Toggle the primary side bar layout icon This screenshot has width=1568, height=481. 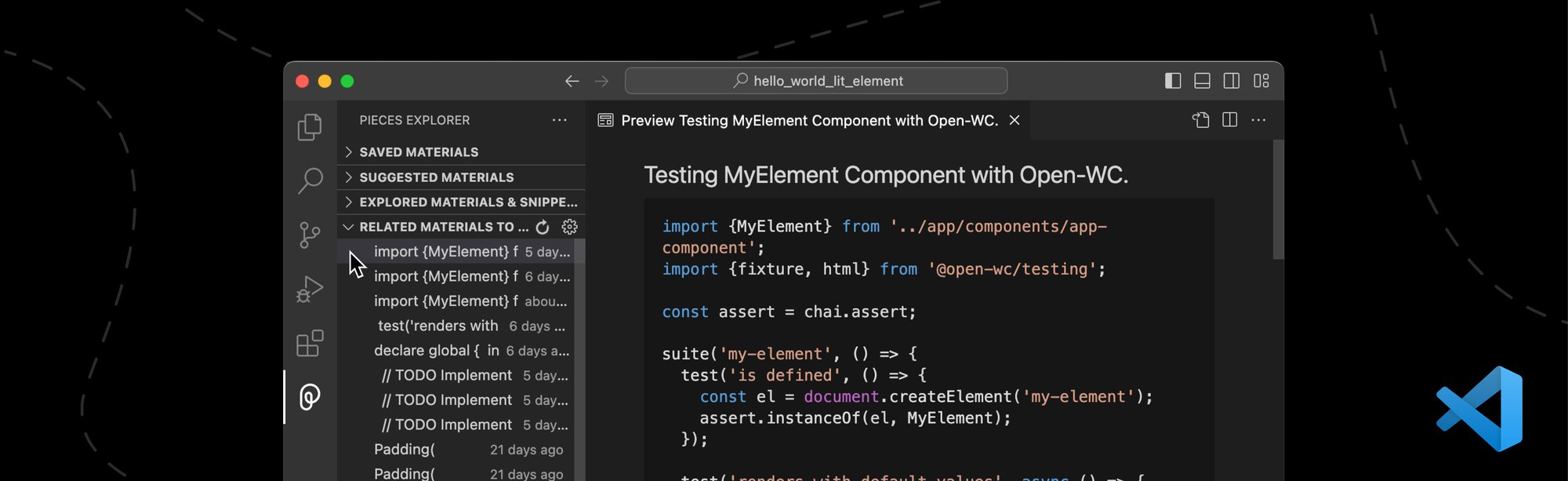(x=1173, y=81)
